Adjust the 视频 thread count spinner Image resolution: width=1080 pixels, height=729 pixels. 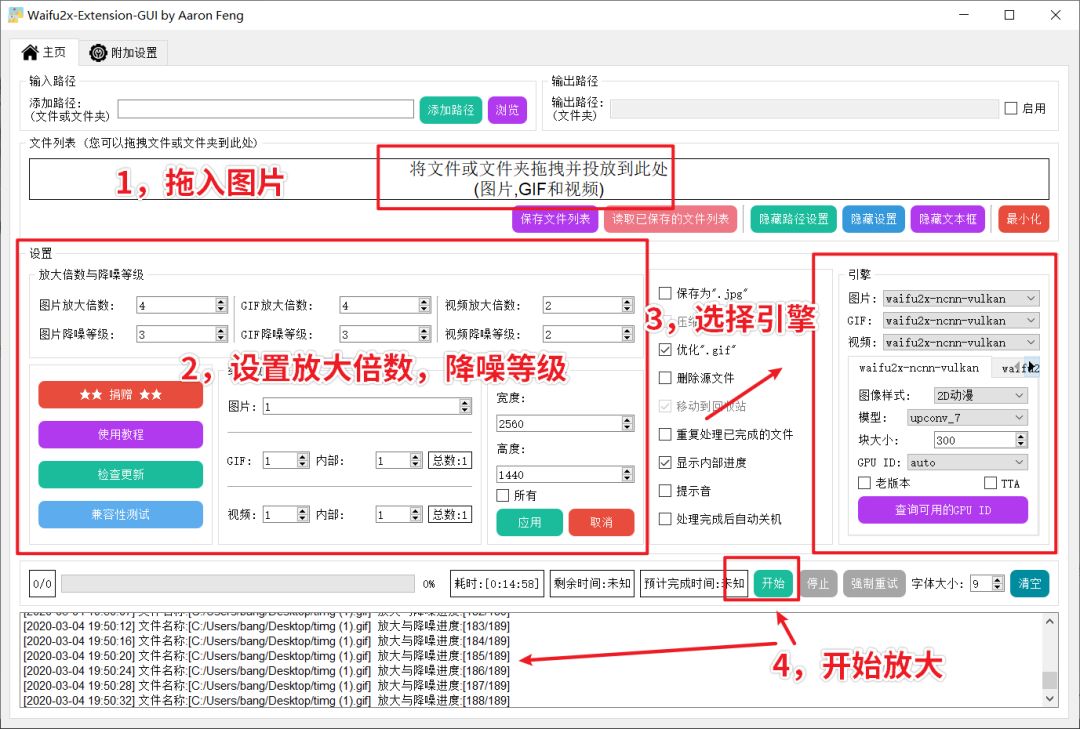[x=286, y=514]
